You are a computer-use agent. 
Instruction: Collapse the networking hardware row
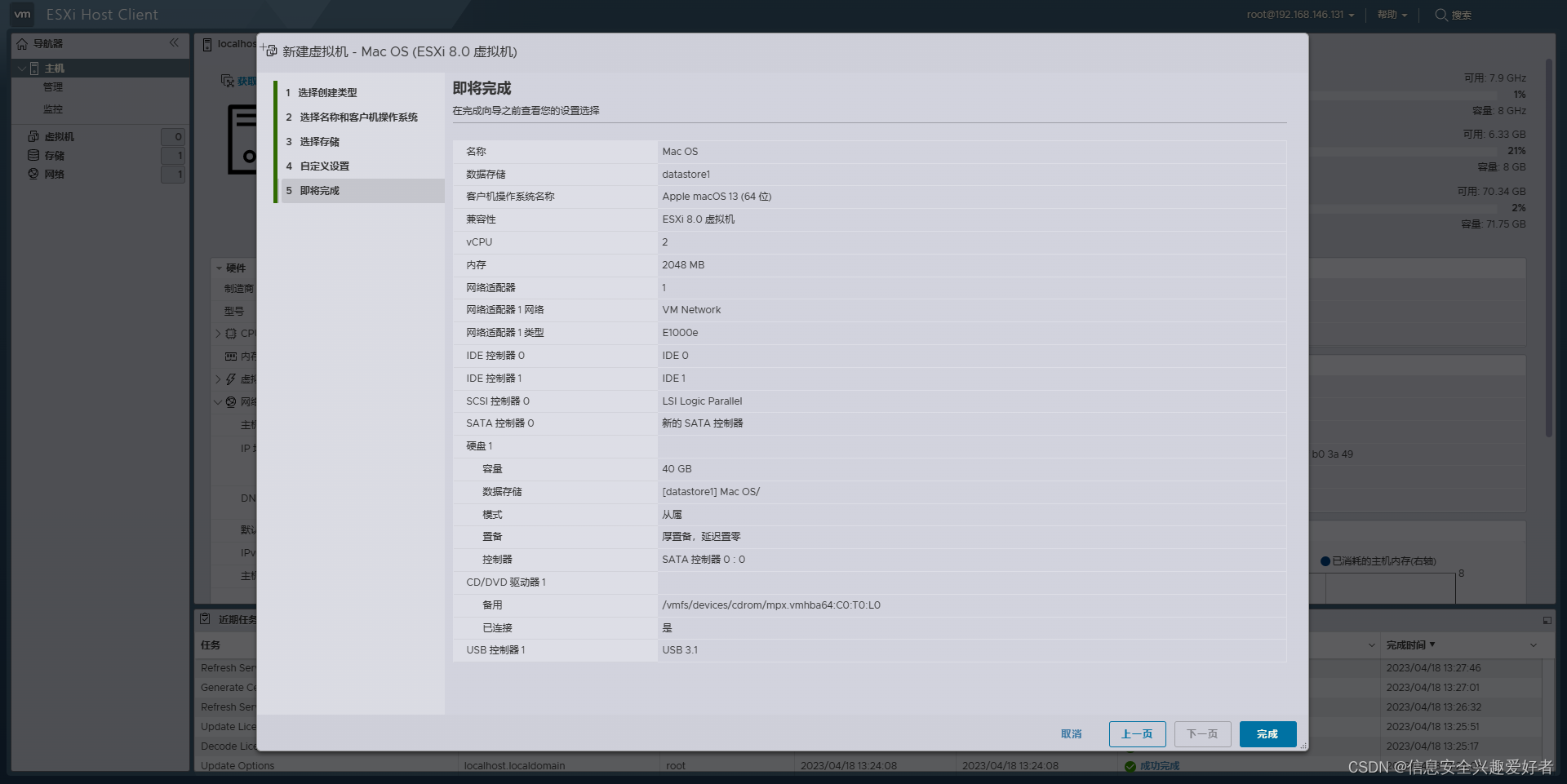218,402
